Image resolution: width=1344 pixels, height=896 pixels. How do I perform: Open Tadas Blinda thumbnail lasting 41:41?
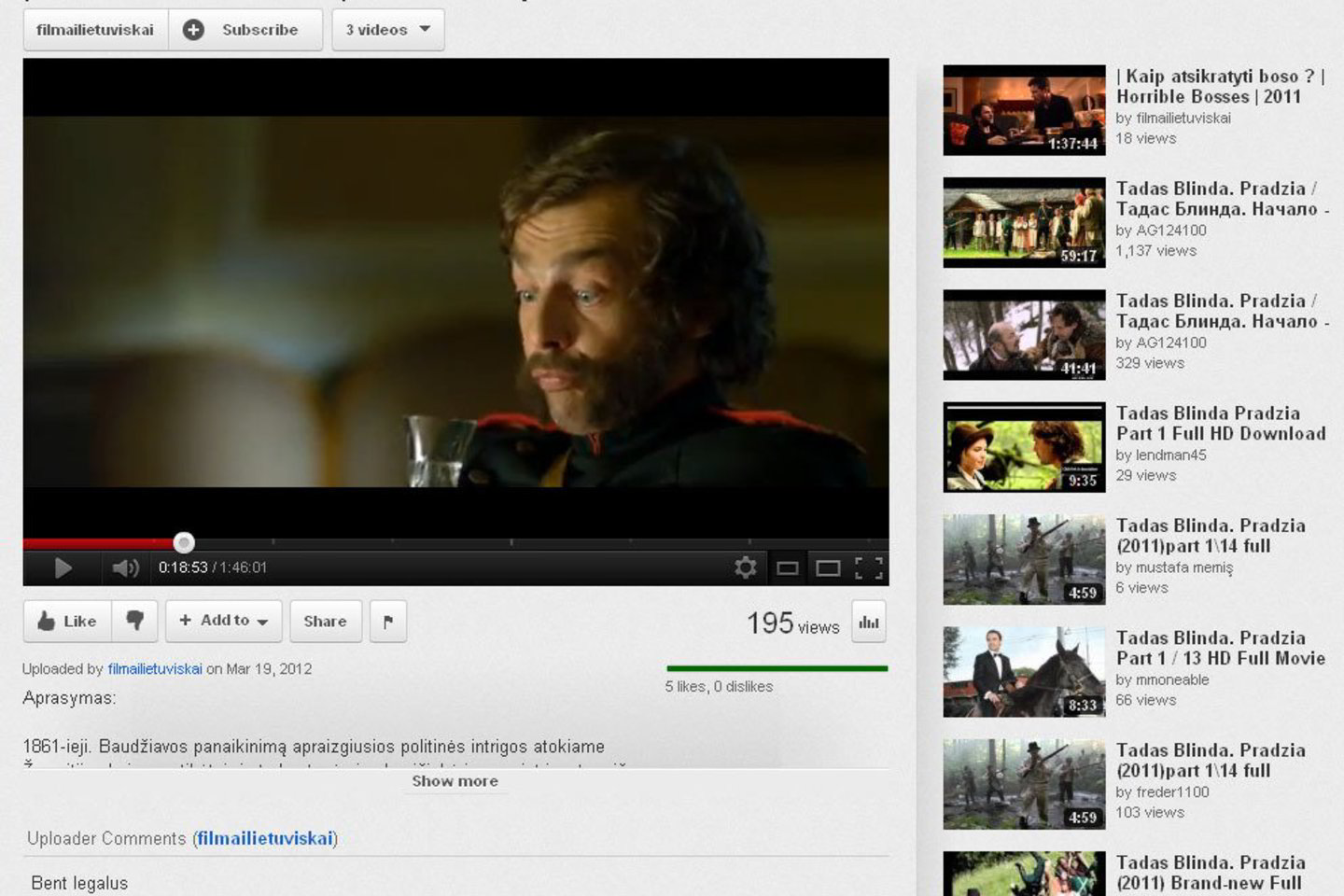(1024, 335)
